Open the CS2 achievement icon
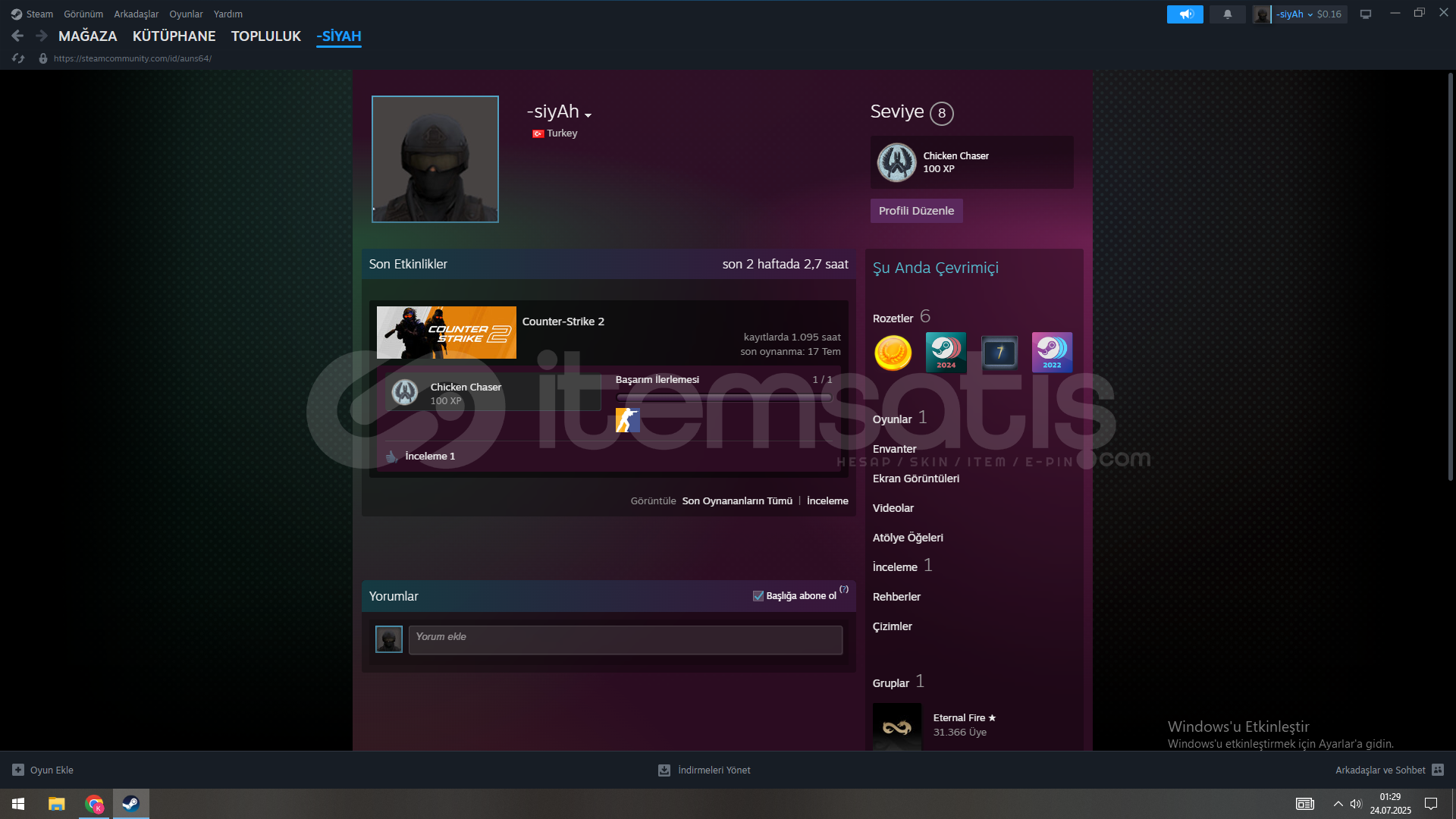Screen dimensions: 1456x819 (627, 420)
